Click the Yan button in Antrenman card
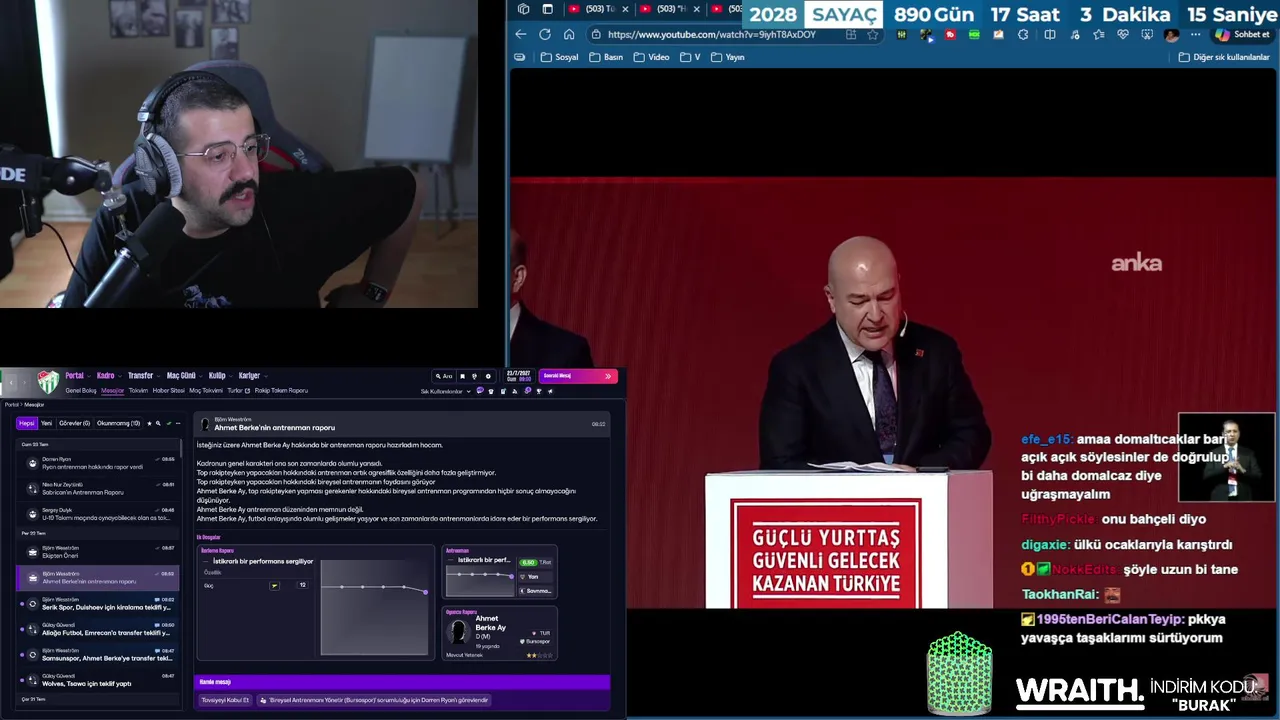The height and width of the screenshot is (720, 1280). tap(536, 577)
